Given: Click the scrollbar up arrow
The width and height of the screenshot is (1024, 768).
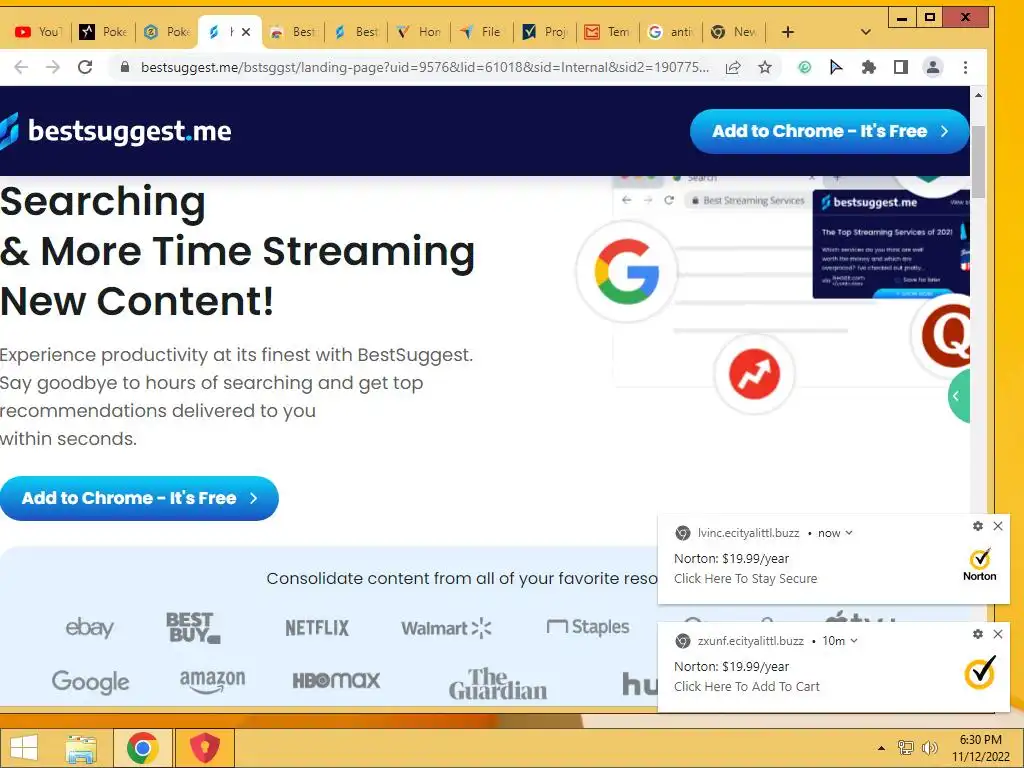Looking at the screenshot, I should [x=978, y=95].
